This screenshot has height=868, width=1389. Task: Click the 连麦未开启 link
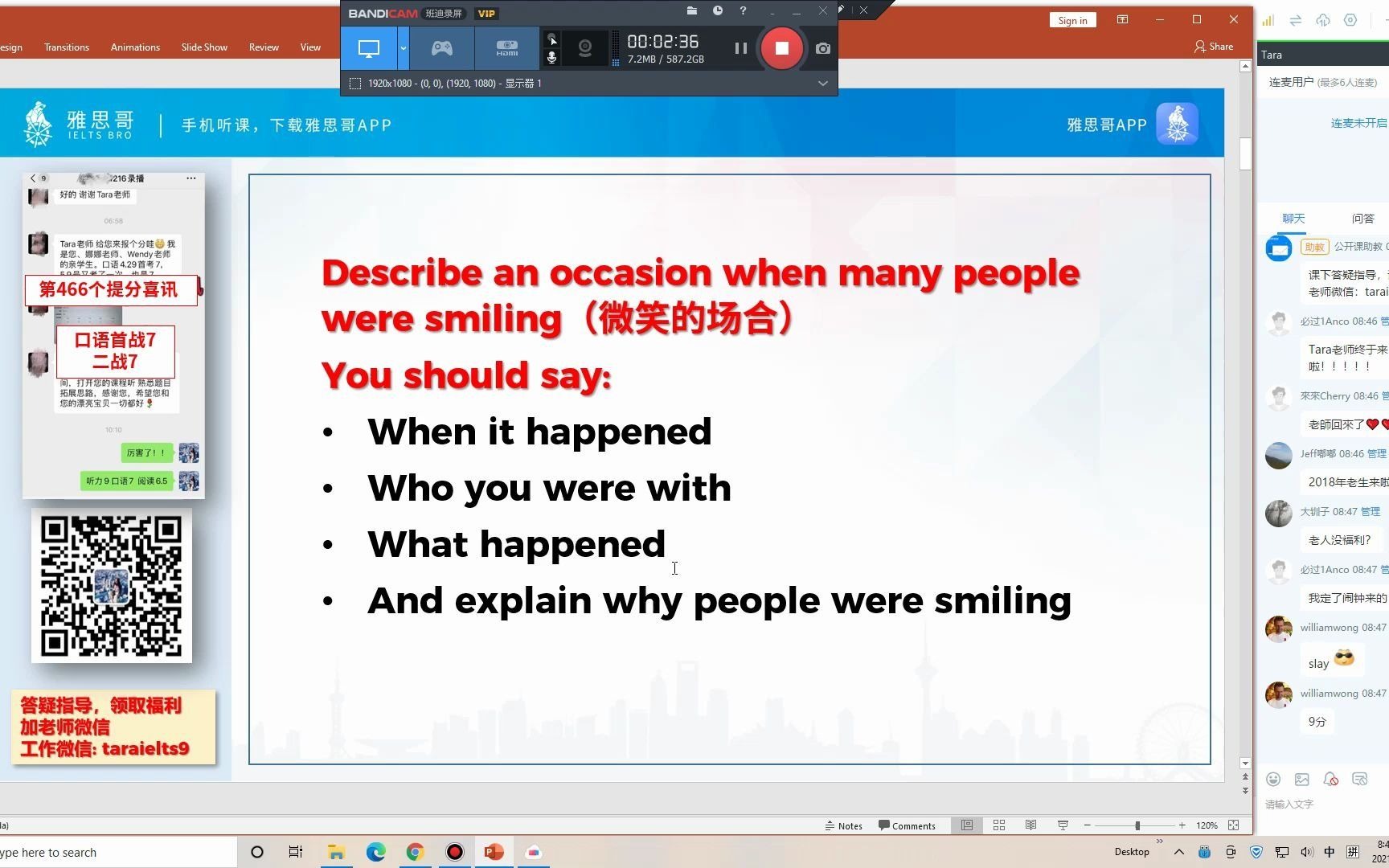click(x=1358, y=123)
